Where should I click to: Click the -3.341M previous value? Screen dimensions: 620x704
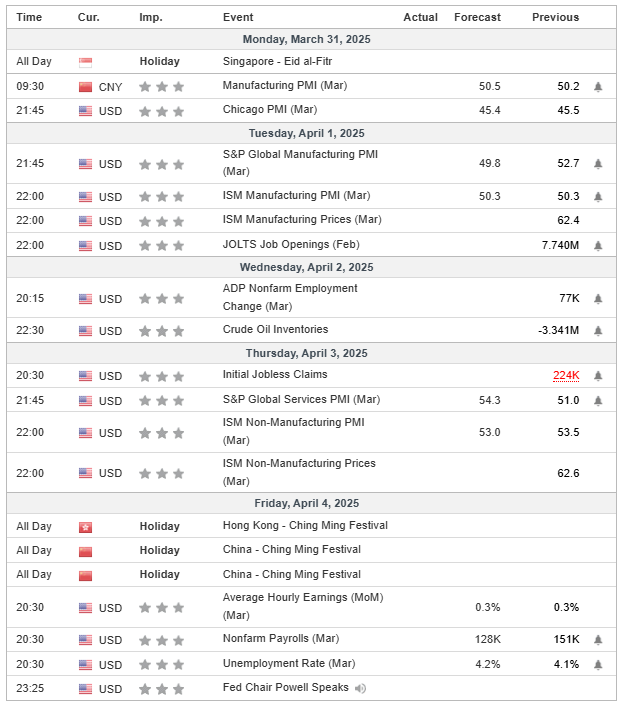click(558, 330)
